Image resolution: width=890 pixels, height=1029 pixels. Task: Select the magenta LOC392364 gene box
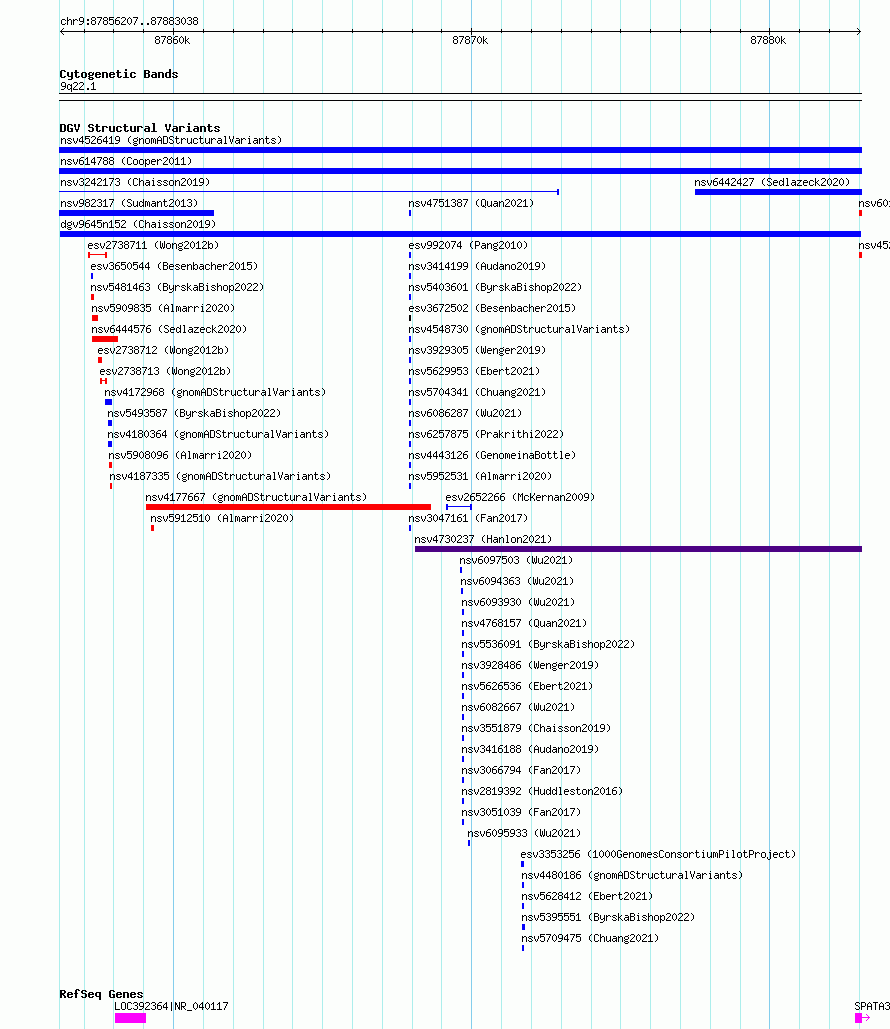(x=131, y=1018)
